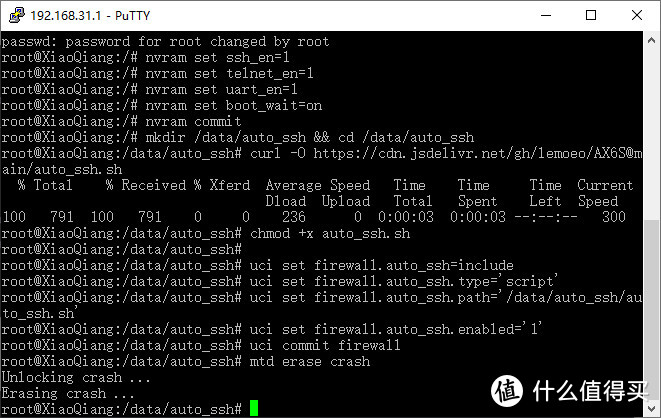Click the 'chmod +x auto_ssh.sh' command
Viewport: 661px width, 418px height.
point(330,233)
